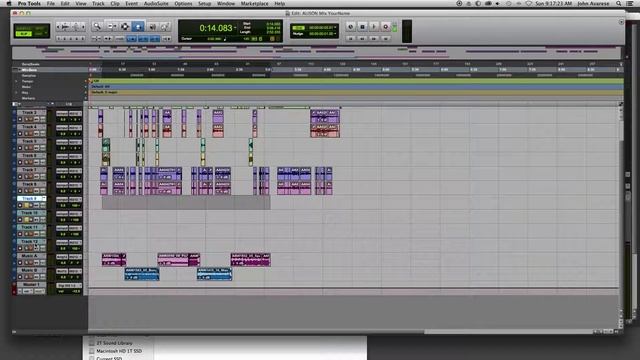This screenshot has width=640, height=360.
Task: Open the Grid value dropdown
Action: [335, 27]
